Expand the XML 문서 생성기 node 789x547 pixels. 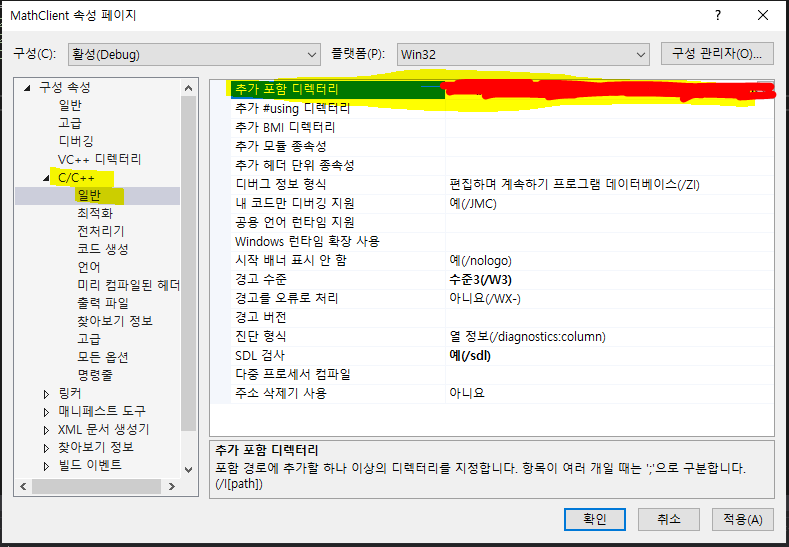point(46,430)
